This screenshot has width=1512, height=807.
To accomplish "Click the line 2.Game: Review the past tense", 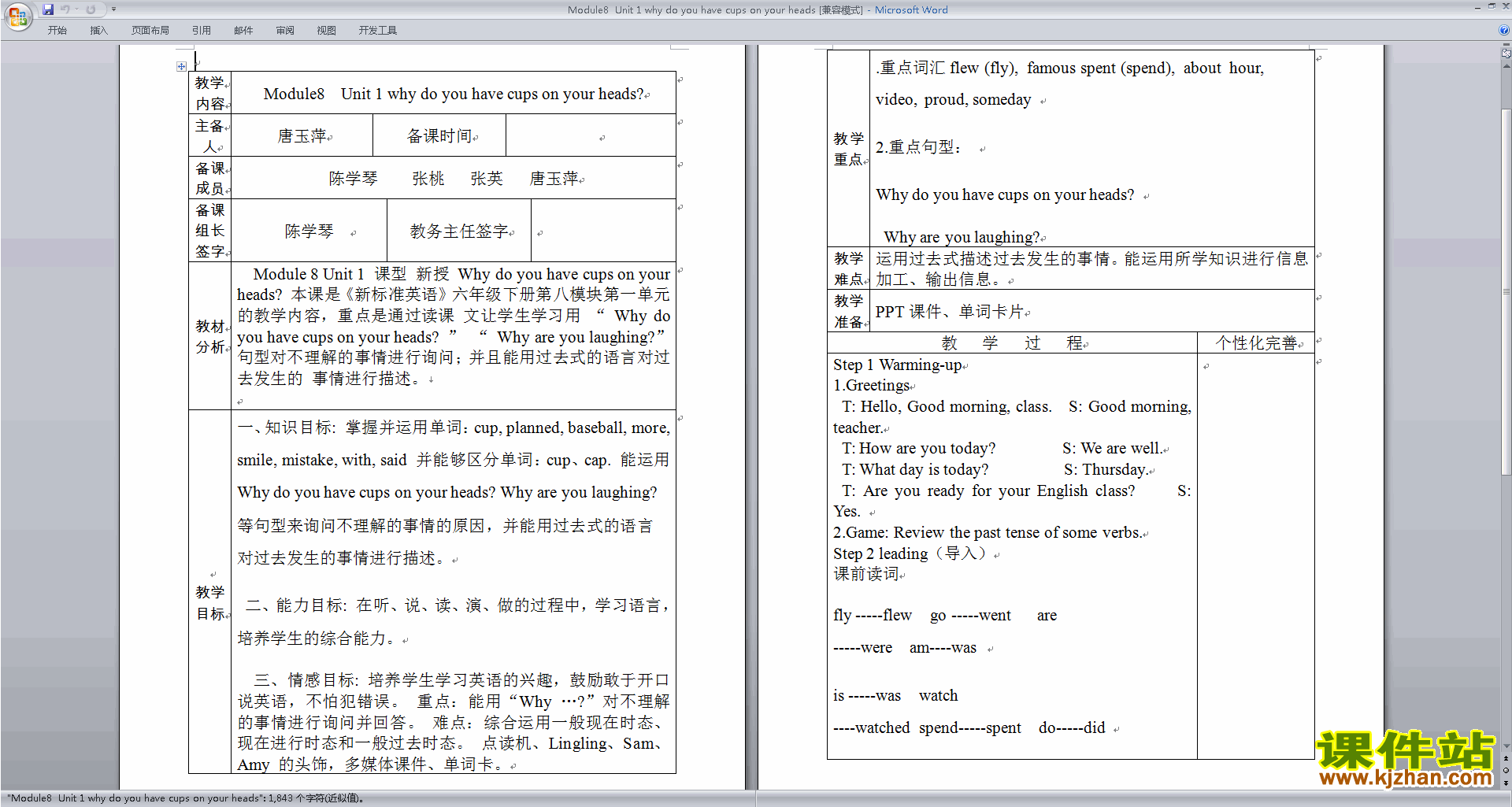I will [988, 532].
